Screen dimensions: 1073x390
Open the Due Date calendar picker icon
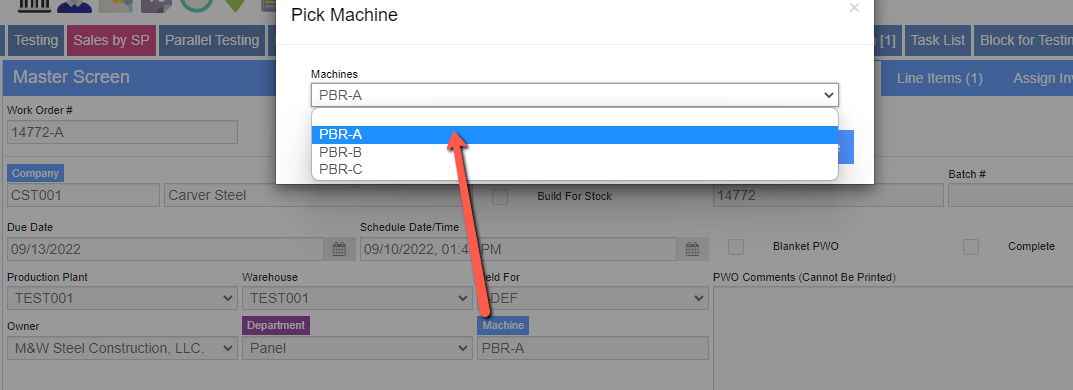(x=339, y=249)
